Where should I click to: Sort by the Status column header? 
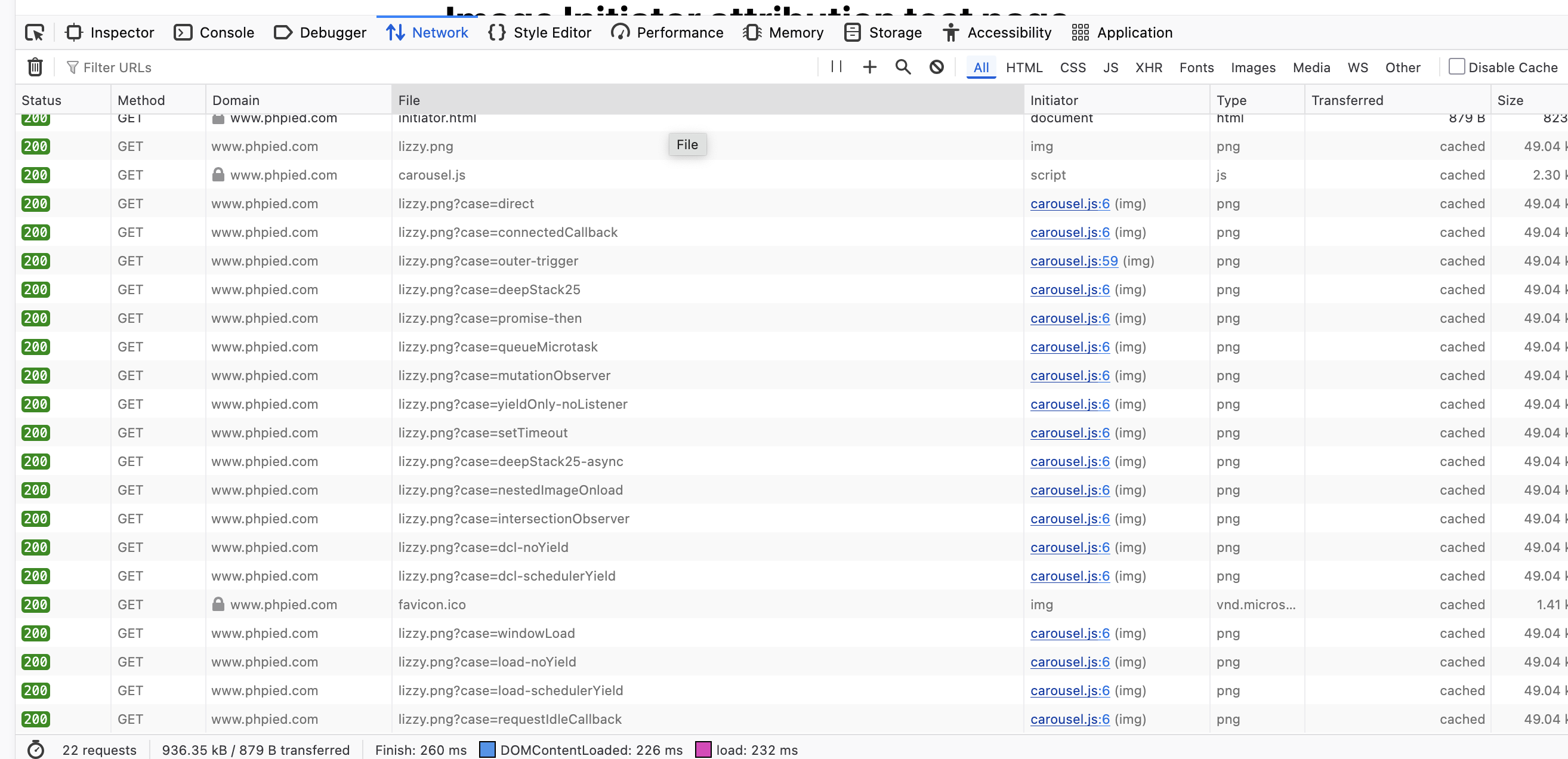[63, 100]
